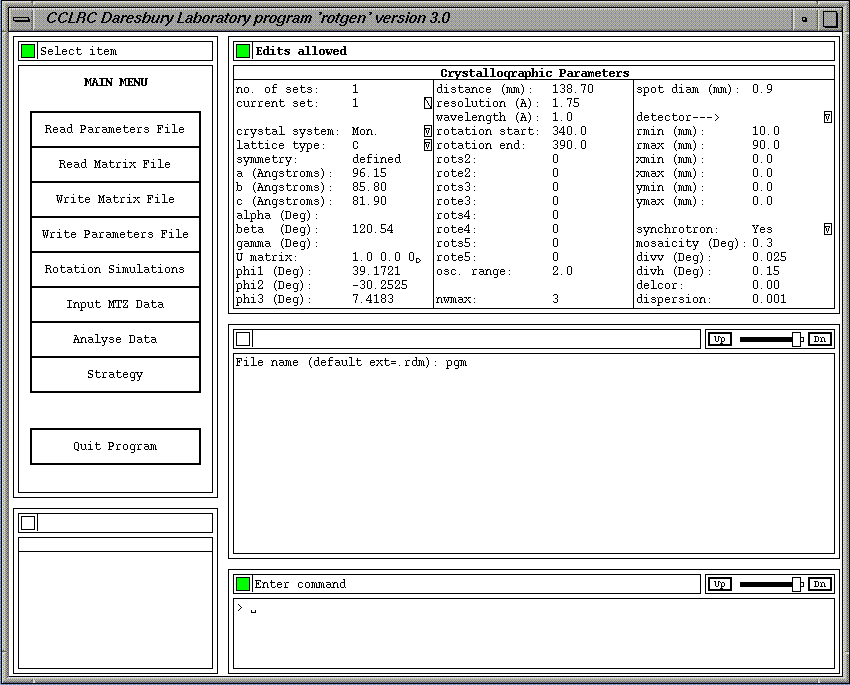
Task: Click the Quit Program button
Action: (x=115, y=446)
